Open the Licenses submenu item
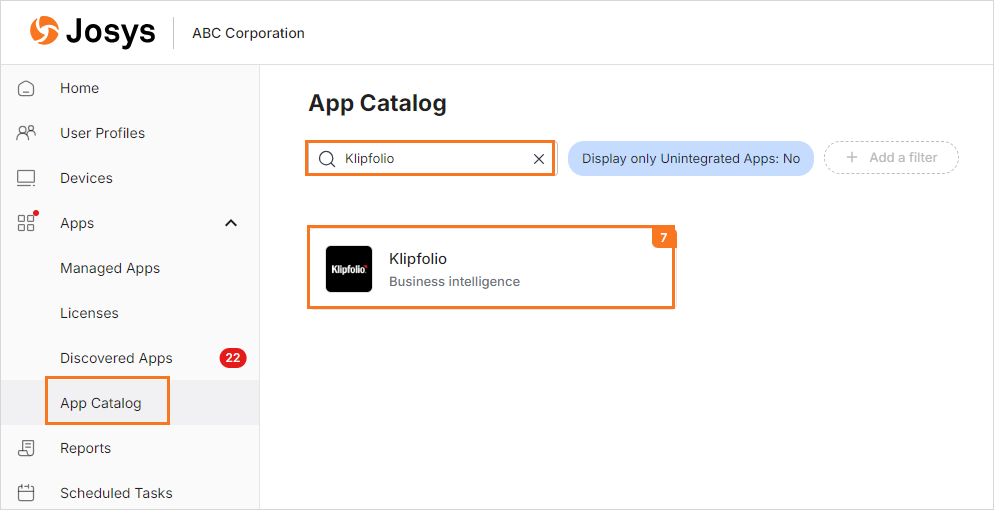Image resolution: width=994 pixels, height=510 pixels. [x=89, y=313]
